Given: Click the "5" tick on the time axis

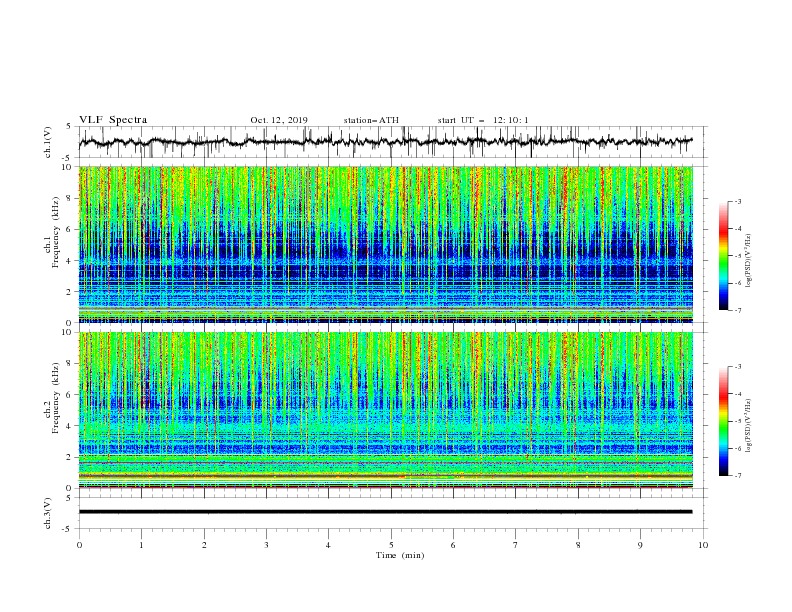Looking at the screenshot, I should 391,545.
